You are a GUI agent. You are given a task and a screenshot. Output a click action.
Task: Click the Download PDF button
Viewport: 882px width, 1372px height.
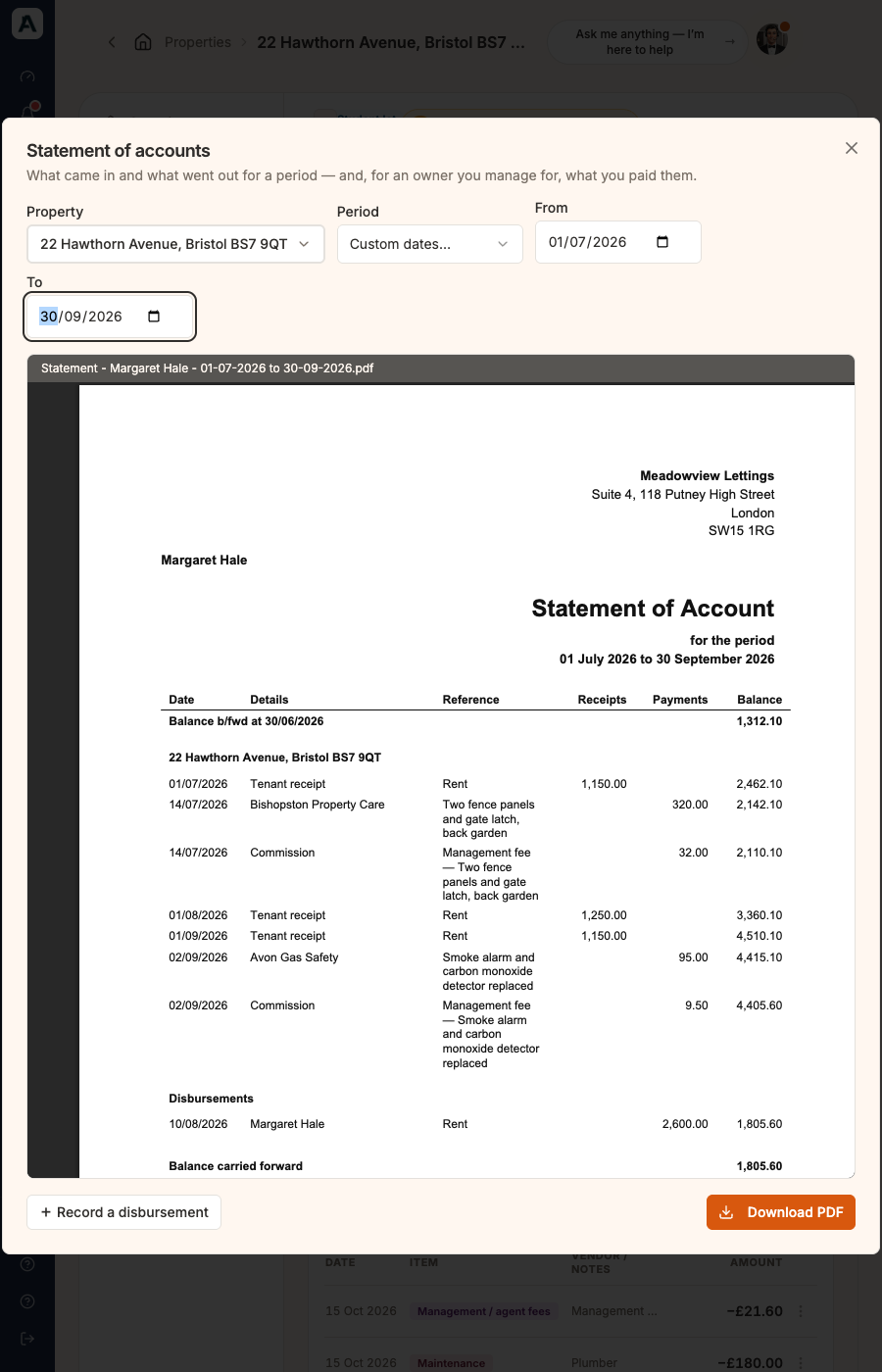(x=781, y=1212)
